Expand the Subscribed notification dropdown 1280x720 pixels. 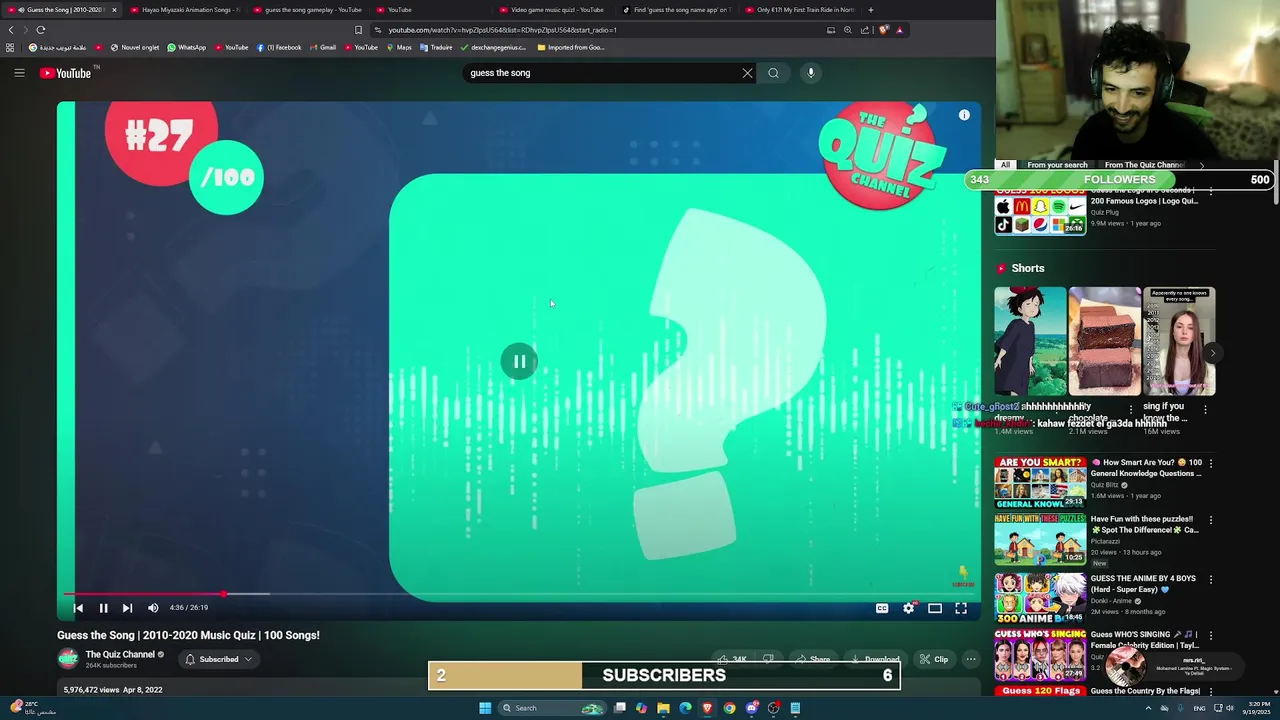218,659
